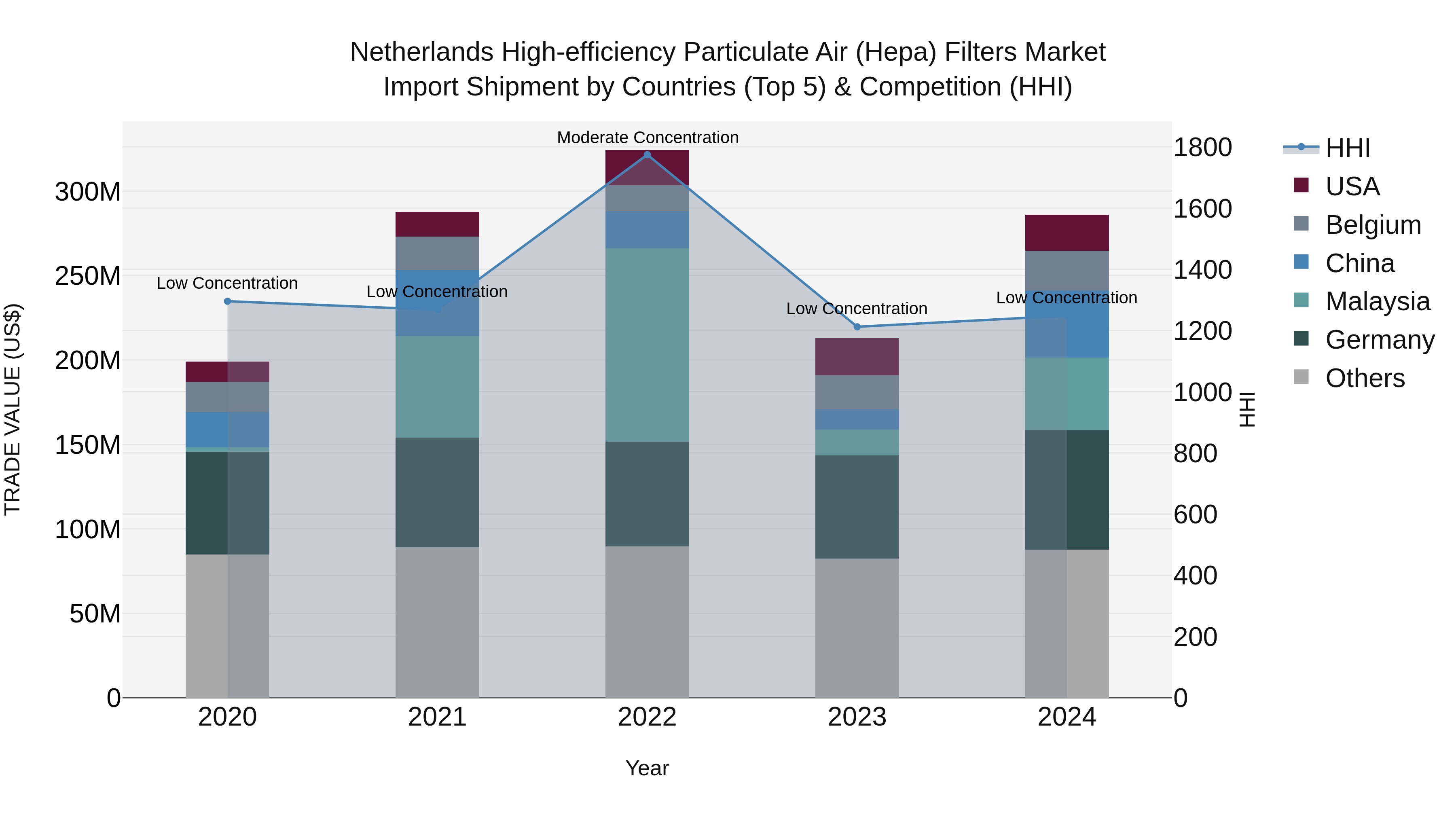The width and height of the screenshot is (1456, 819).
Task: Click the 'Moderate Concentration' annotation
Action: (x=648, y=138)
